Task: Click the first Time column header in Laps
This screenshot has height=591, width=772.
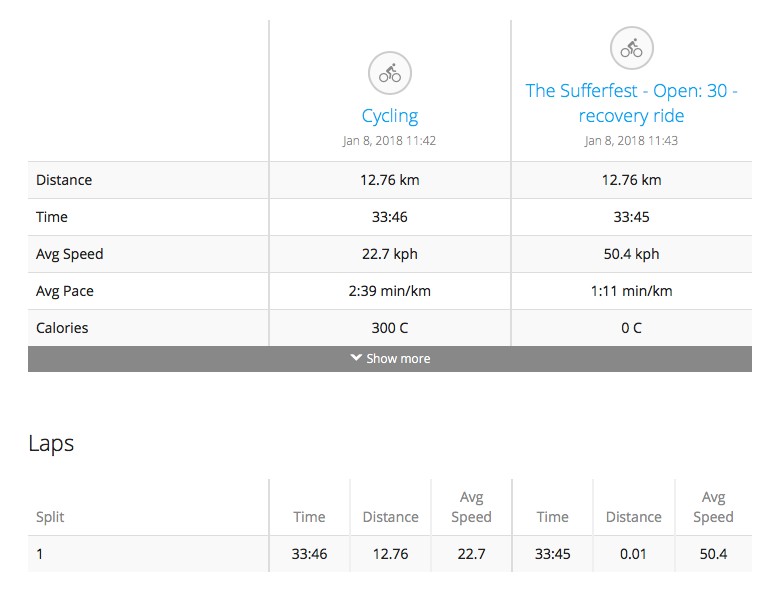Action: coord(309,517)
